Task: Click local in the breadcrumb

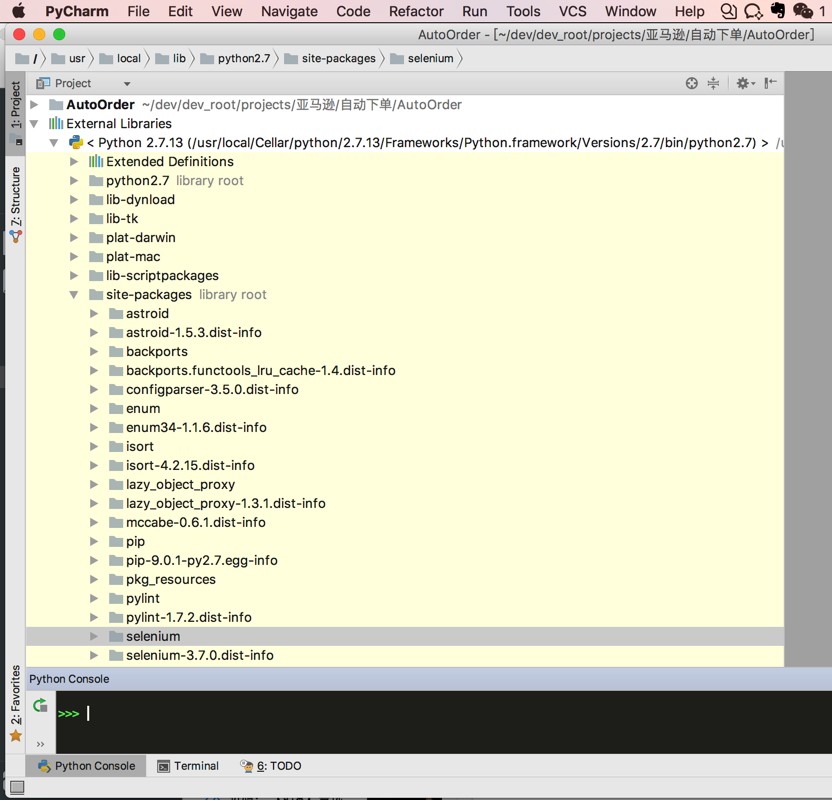Action: [x=128, y=58]
